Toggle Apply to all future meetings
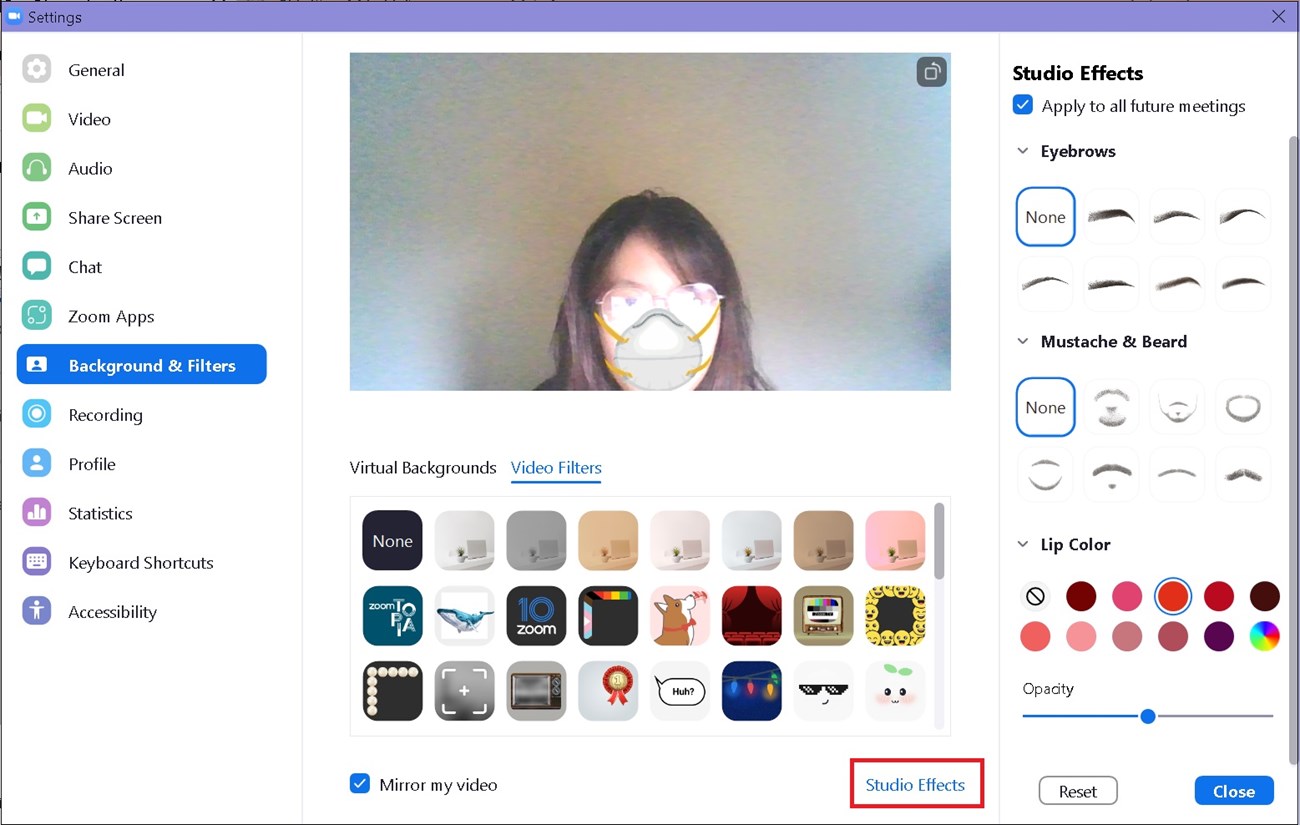 [1022, 105]
